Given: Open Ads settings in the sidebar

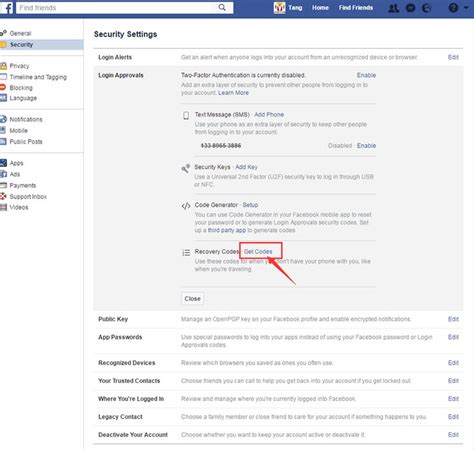Looking at the screenshot, I should coord(15,174).
